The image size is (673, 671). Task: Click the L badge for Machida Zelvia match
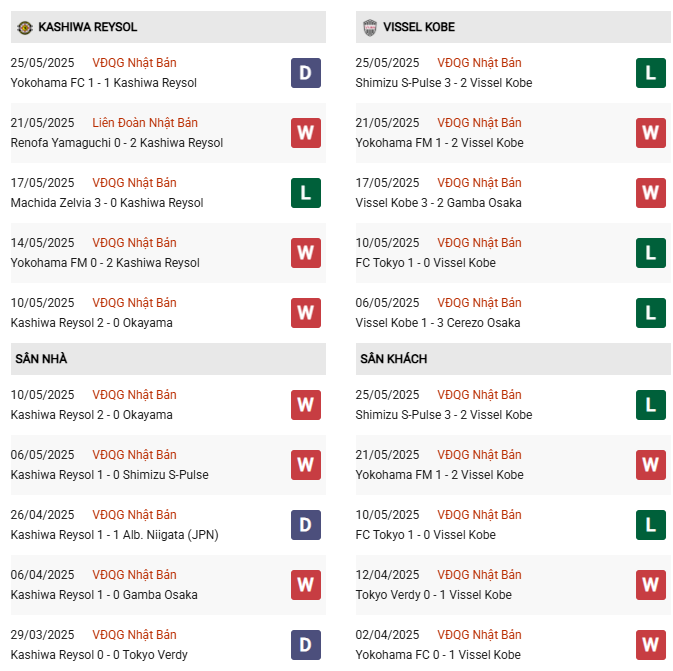306,193
